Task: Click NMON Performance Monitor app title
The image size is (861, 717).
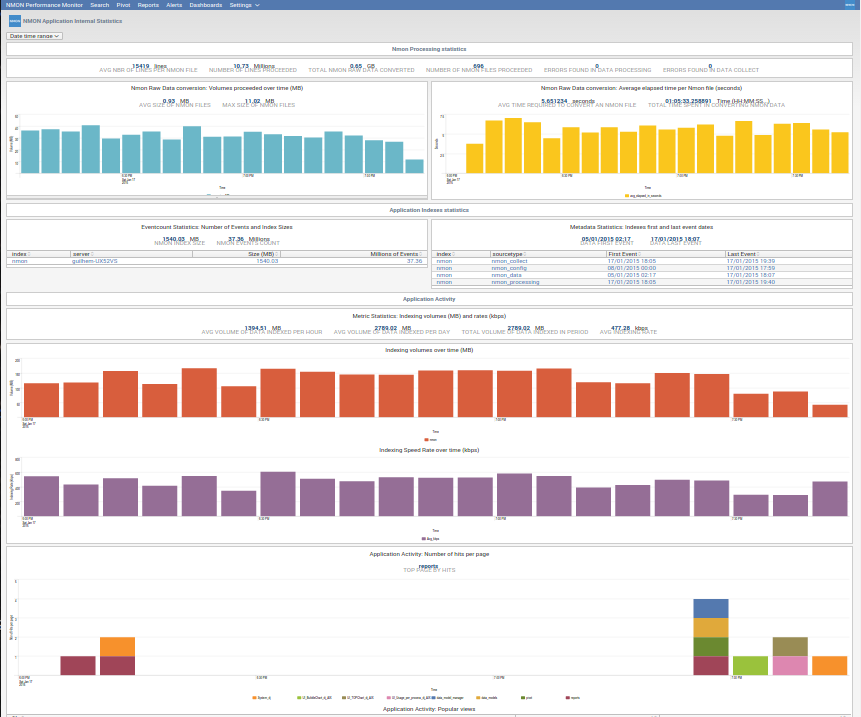Action: (44, 5)
